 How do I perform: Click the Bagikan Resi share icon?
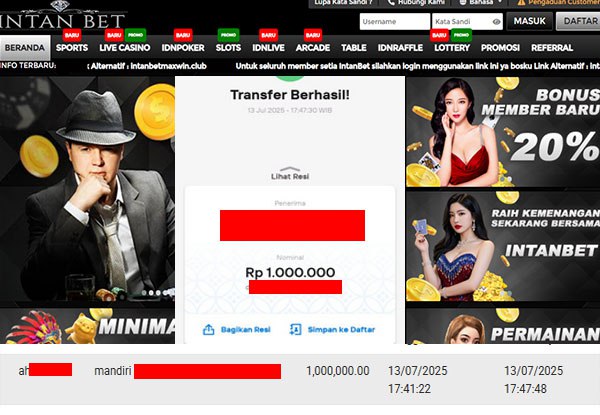click(209, 330)
